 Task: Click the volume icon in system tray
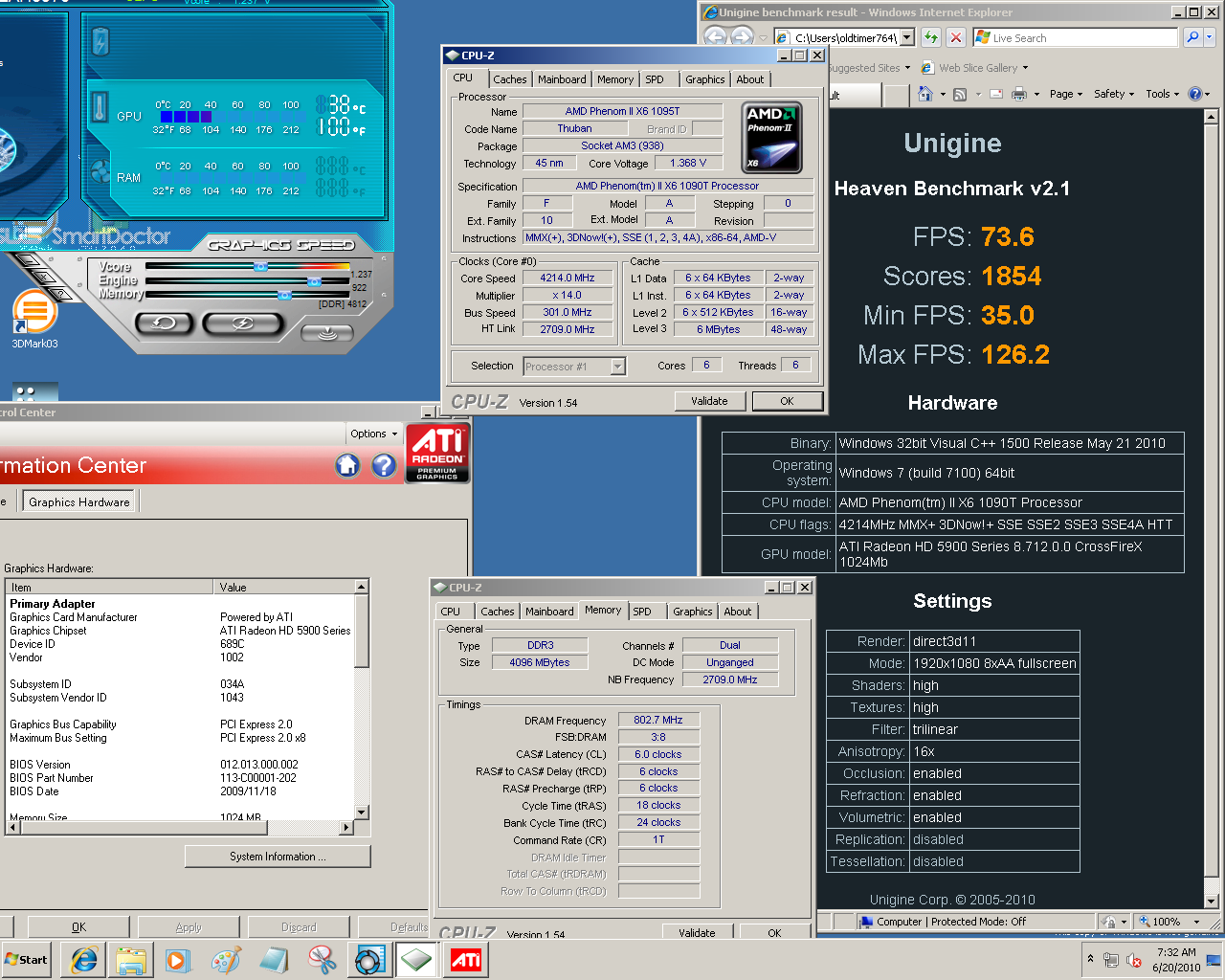1134,960
